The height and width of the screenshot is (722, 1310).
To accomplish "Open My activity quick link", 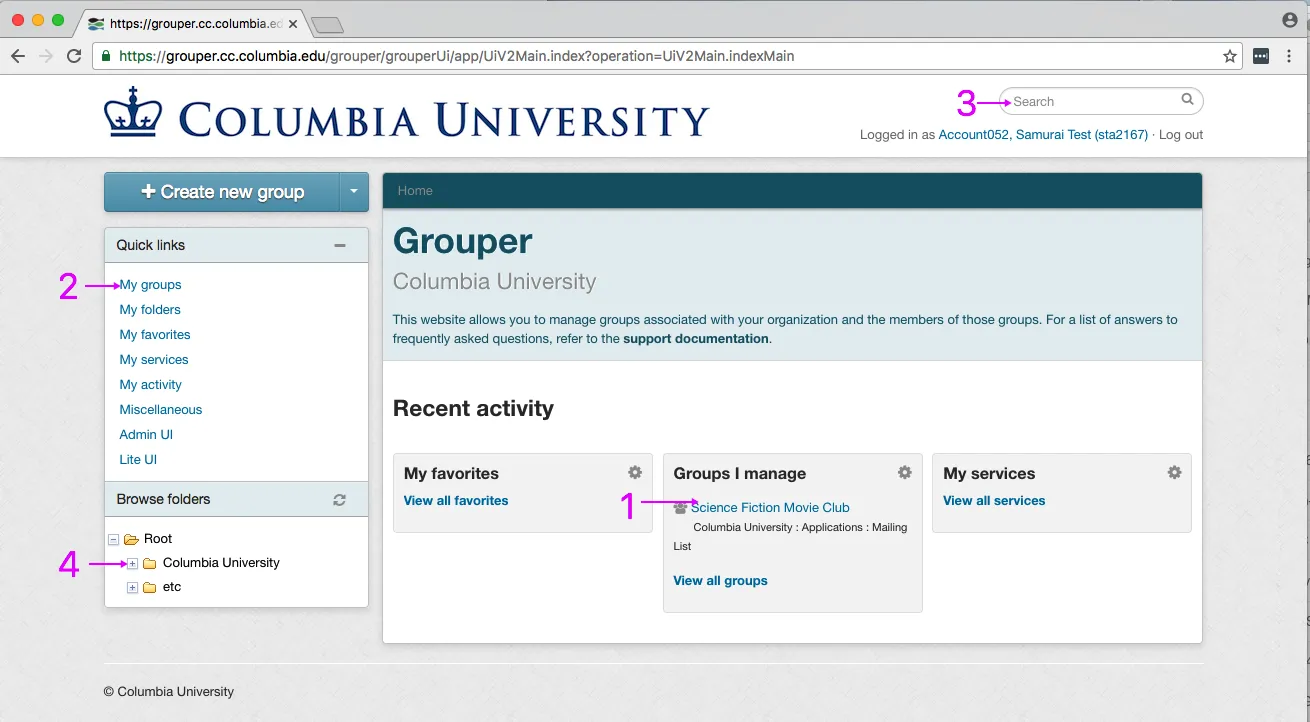I will (151, 385).
